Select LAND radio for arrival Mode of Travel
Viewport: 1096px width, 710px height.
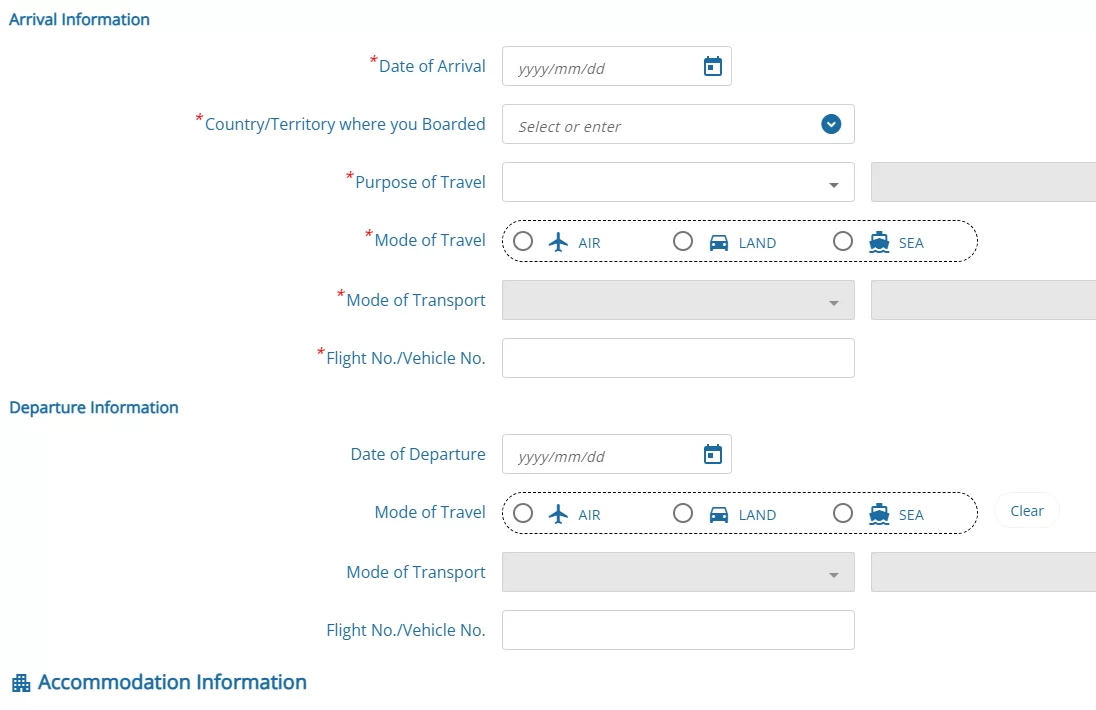point(683,241)
